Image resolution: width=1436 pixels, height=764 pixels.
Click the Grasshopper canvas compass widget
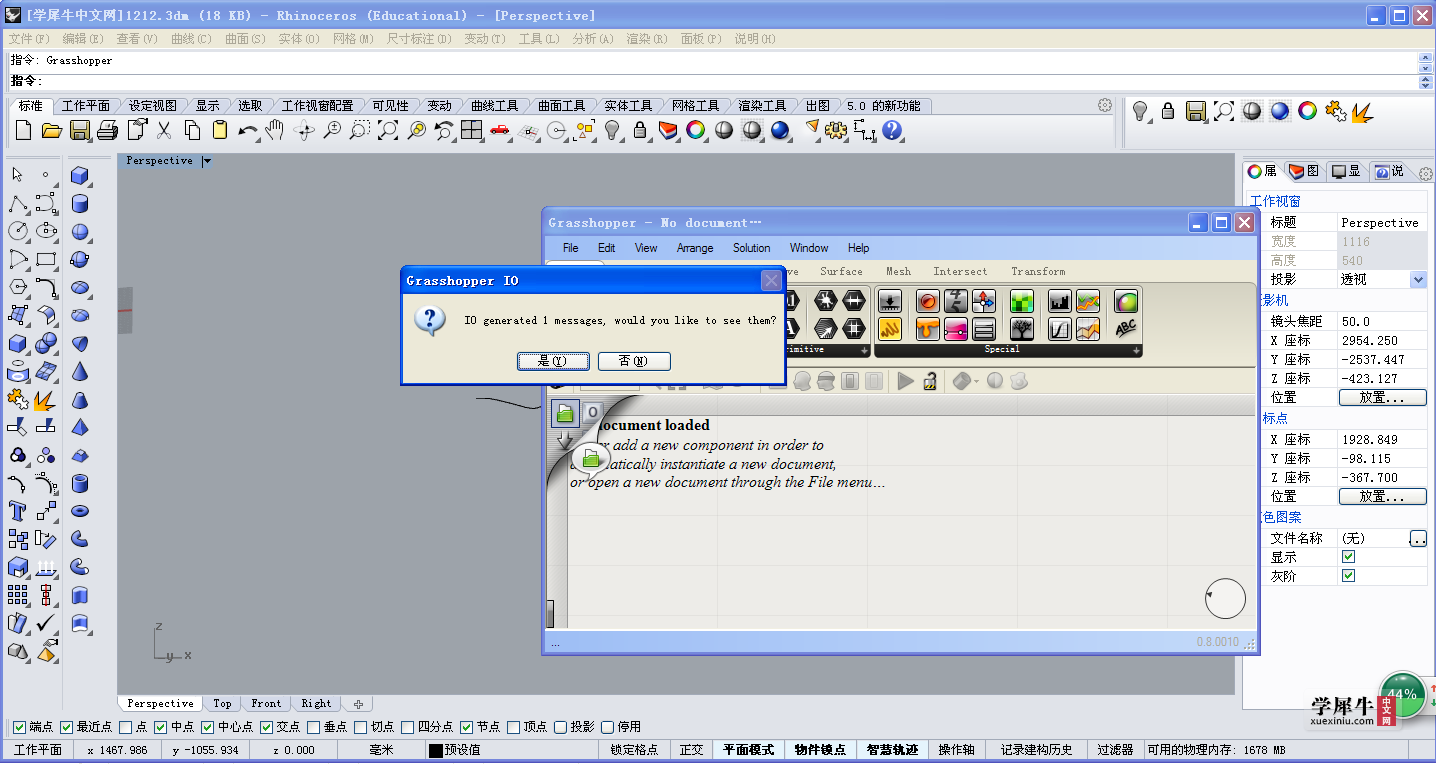1225,599
